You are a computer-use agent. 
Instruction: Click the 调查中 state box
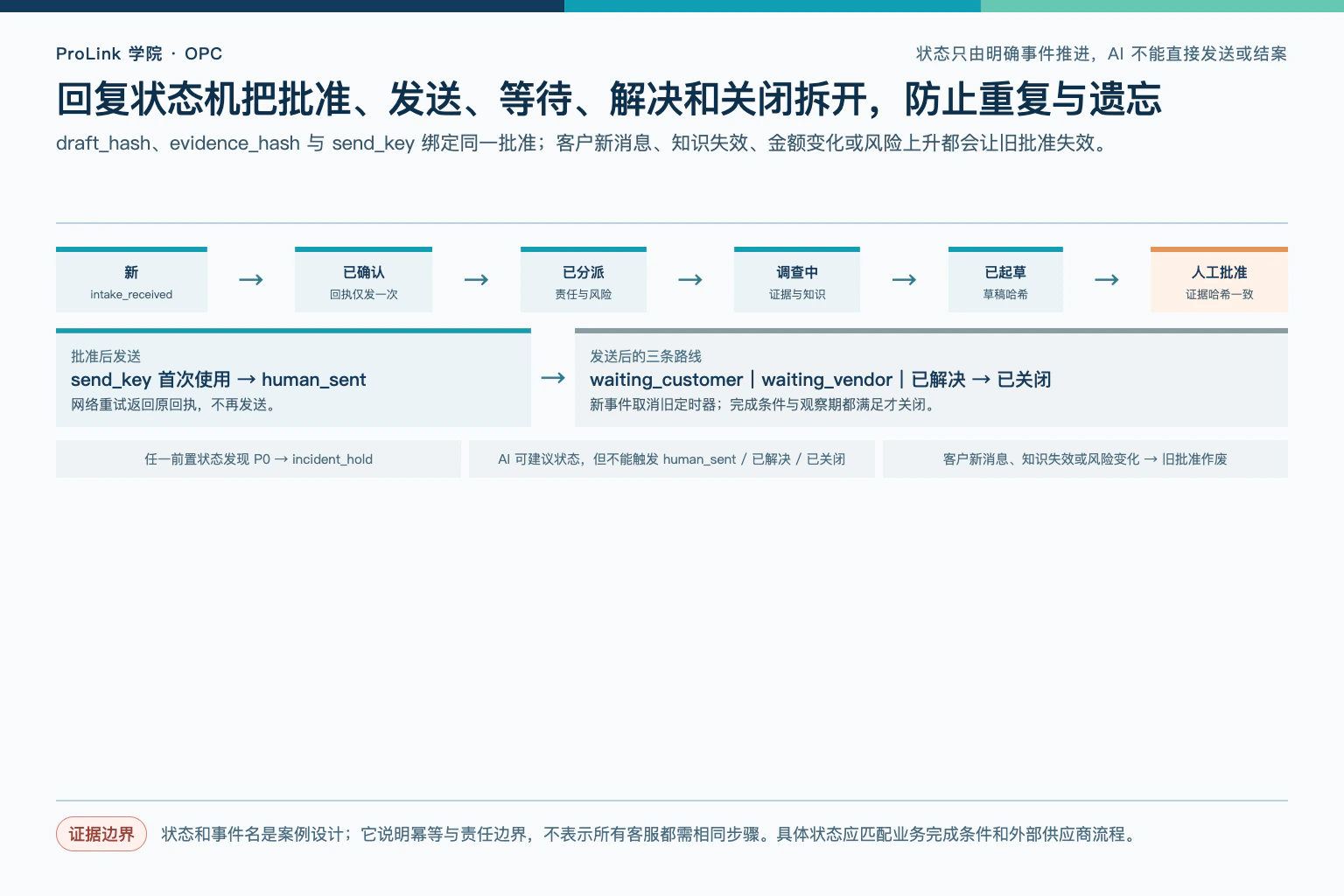(x=797, y=280)
